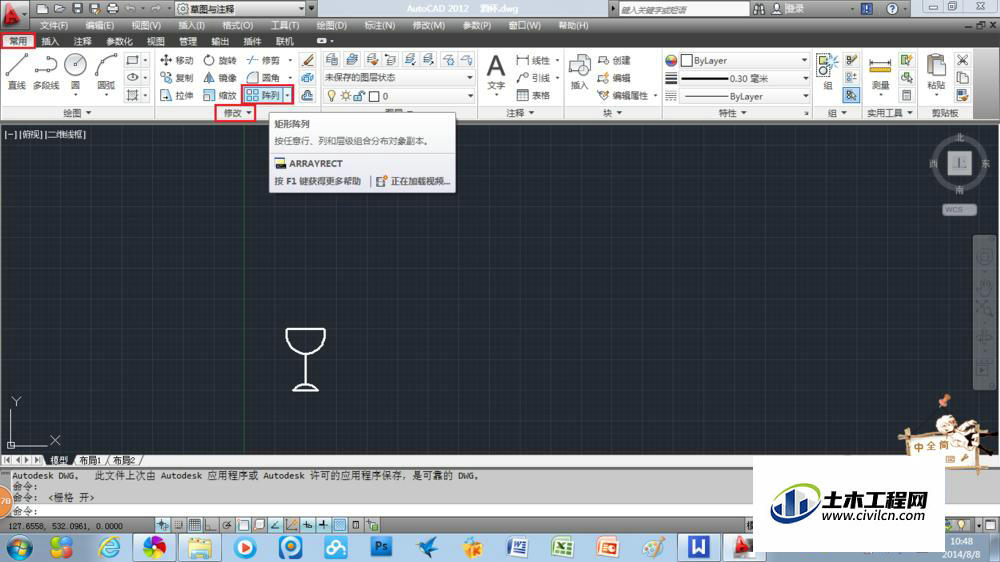Open the object color ByLayer dropdown
This screenshot has height=562, width=1000.
(744, 61)
